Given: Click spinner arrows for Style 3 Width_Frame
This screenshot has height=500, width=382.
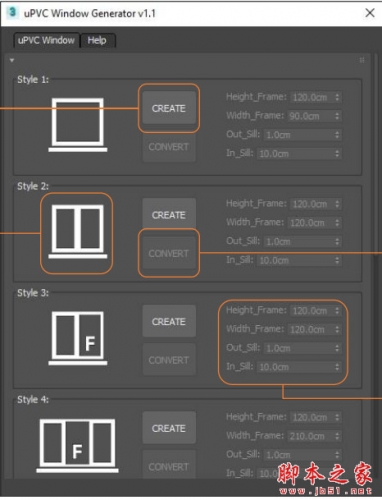Looking at the screenshot, I should tap(337, 329).
